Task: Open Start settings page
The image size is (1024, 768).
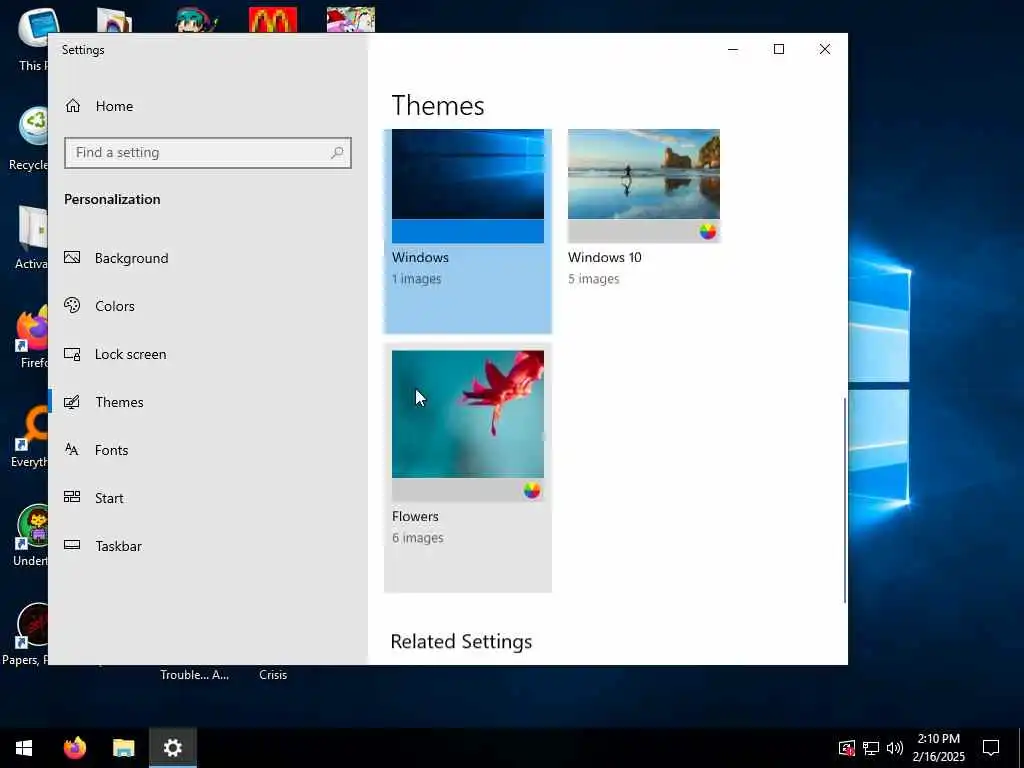Action: tap(109, 498)
